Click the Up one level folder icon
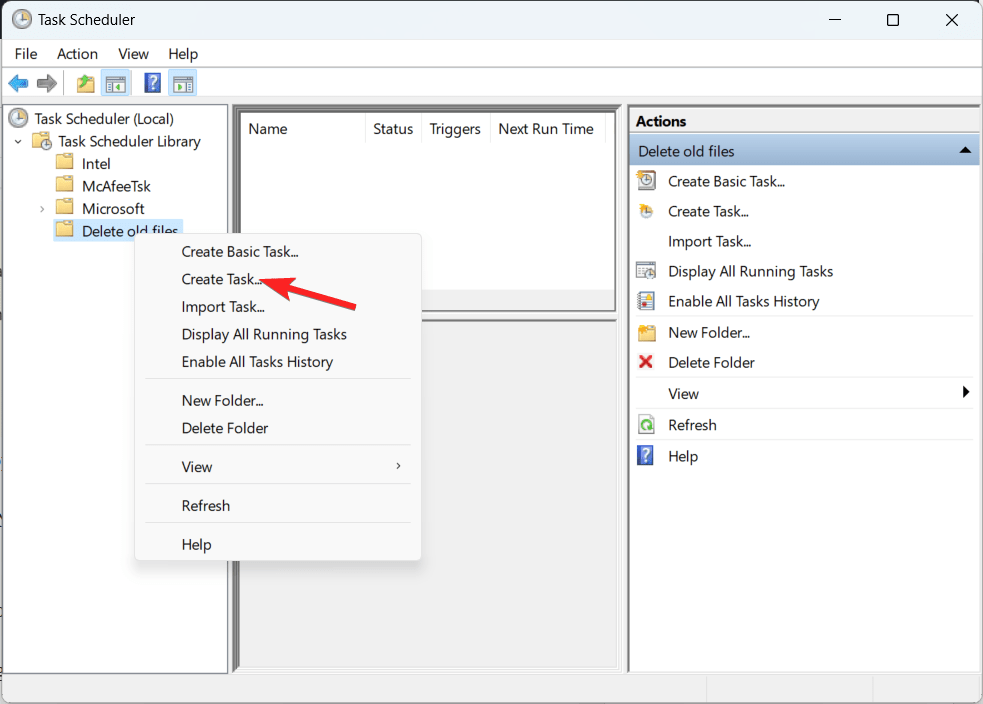The image size is (983, 704). [84, 82]
